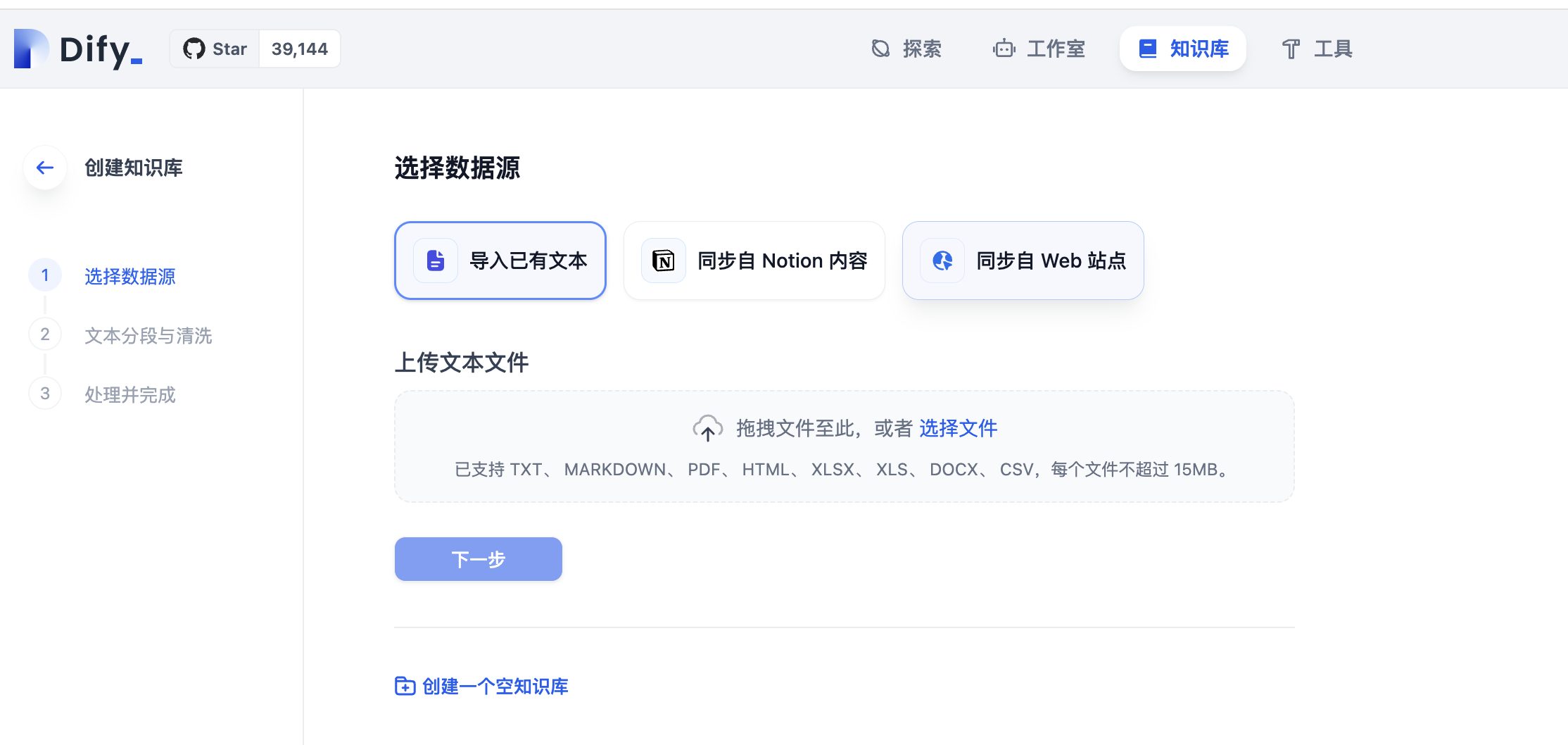Image resolution: width=1568 pixels, height=745 pixels.
Task: Choose 同步自 Web 站点 data source
Action: (x=1051, y=261)
